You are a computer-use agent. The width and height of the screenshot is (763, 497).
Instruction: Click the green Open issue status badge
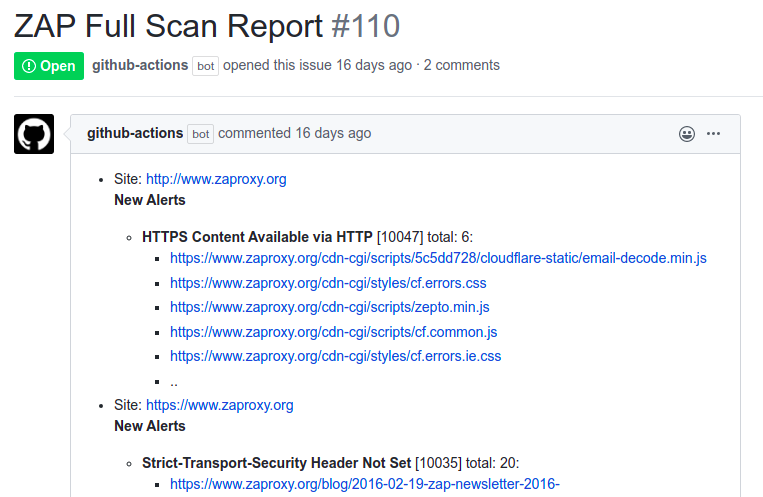49,66
